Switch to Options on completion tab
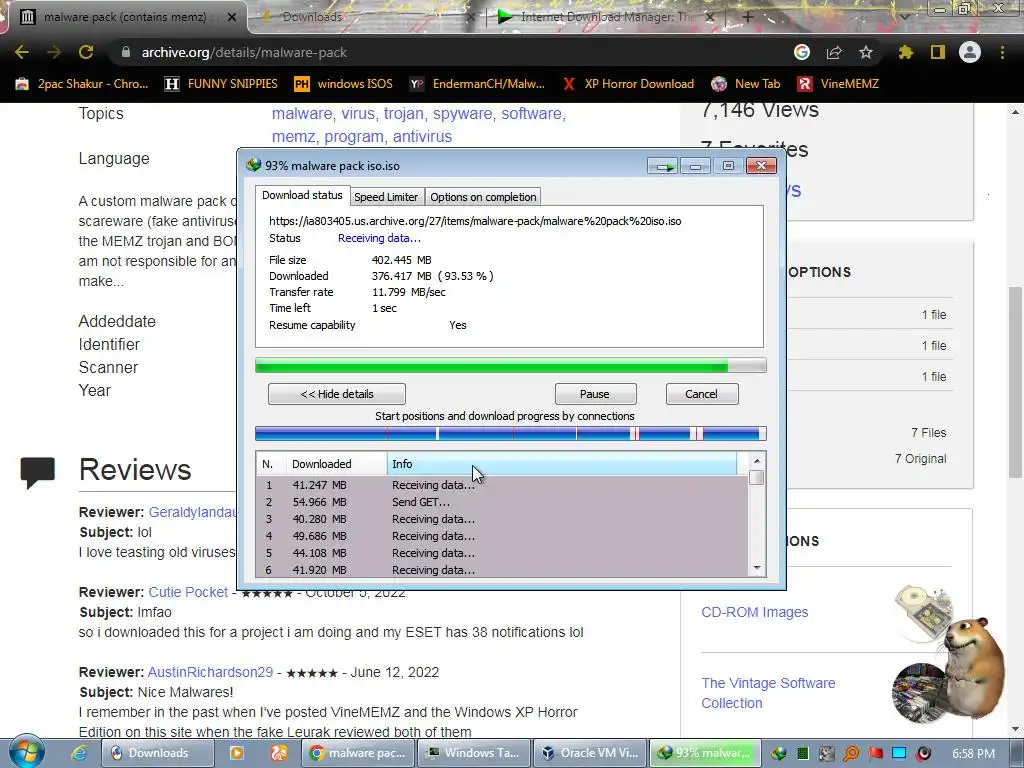The width and height of the screenshot is (1024, 768). 483,197
